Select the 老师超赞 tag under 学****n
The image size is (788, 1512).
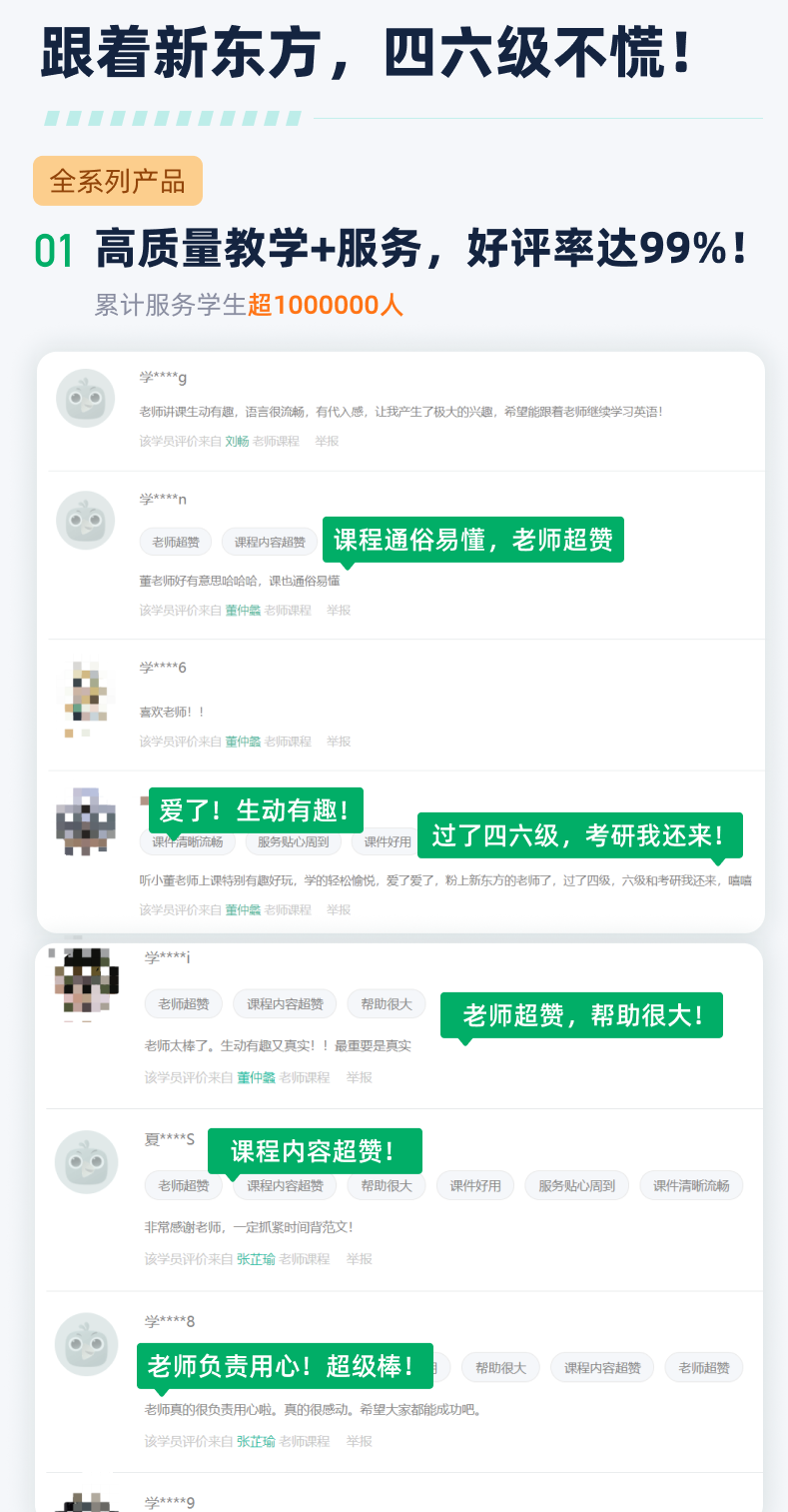coord(176,543)
